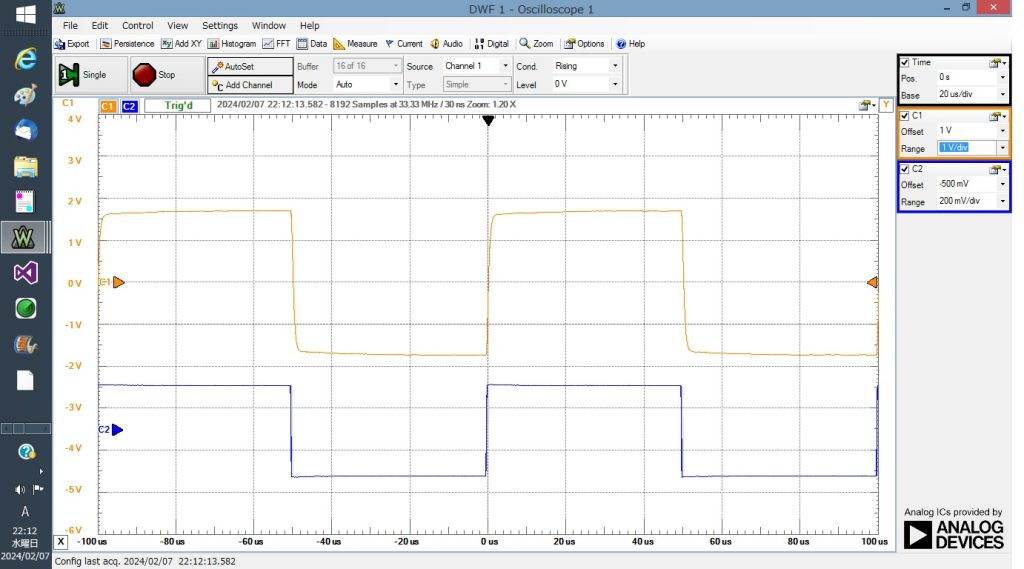Open C2 panel settings gear
Screen dimensions: 1024x569
tap(997, 170)
